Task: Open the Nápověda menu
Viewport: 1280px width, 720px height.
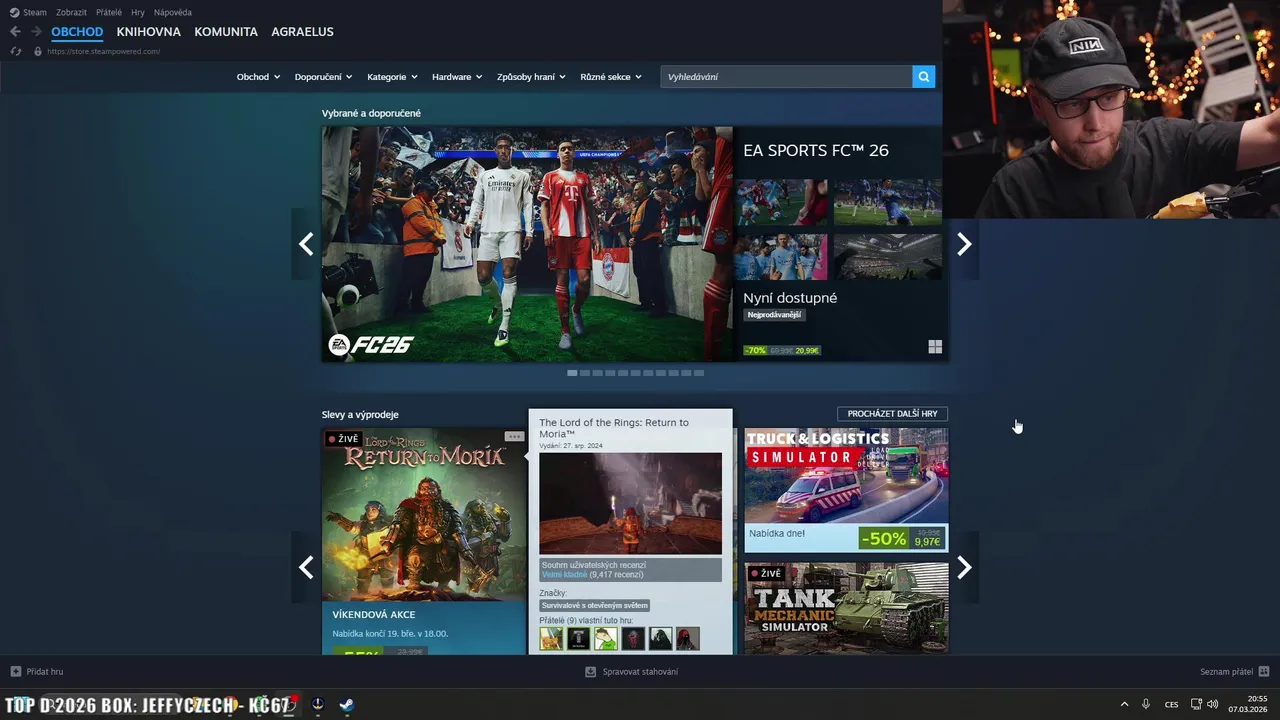Action: click(x=173, y=12)
